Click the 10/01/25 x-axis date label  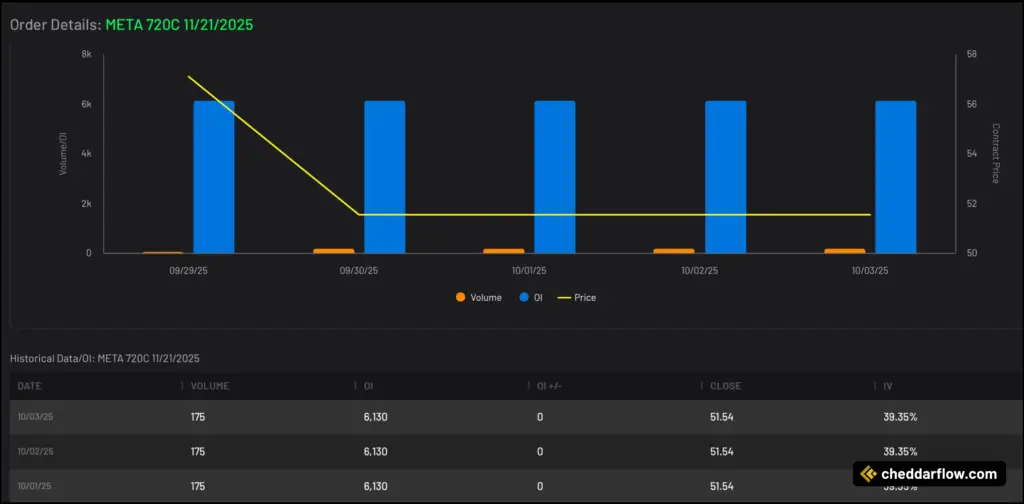point(529,270)
